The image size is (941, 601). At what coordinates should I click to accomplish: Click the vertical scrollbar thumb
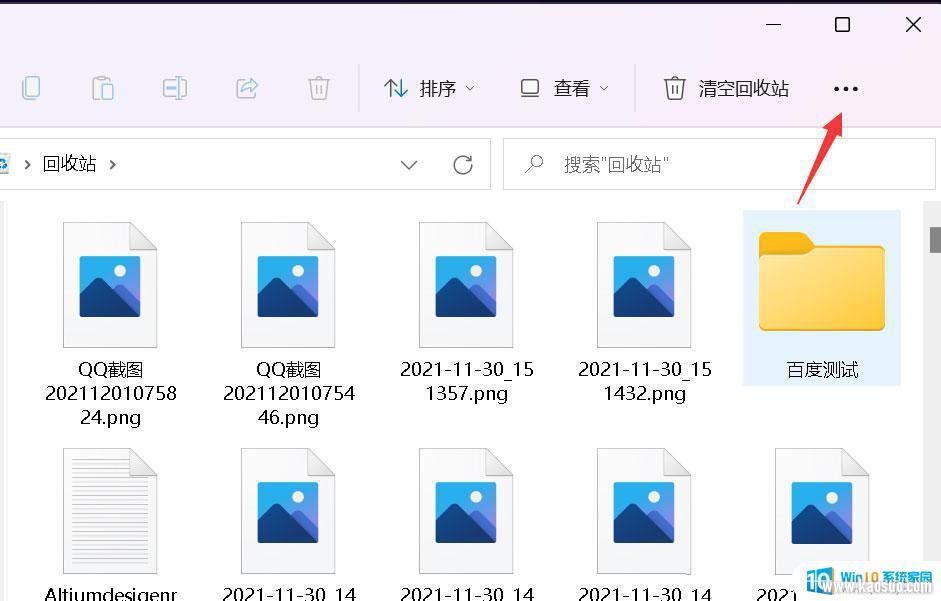click(x=935, y=240)
